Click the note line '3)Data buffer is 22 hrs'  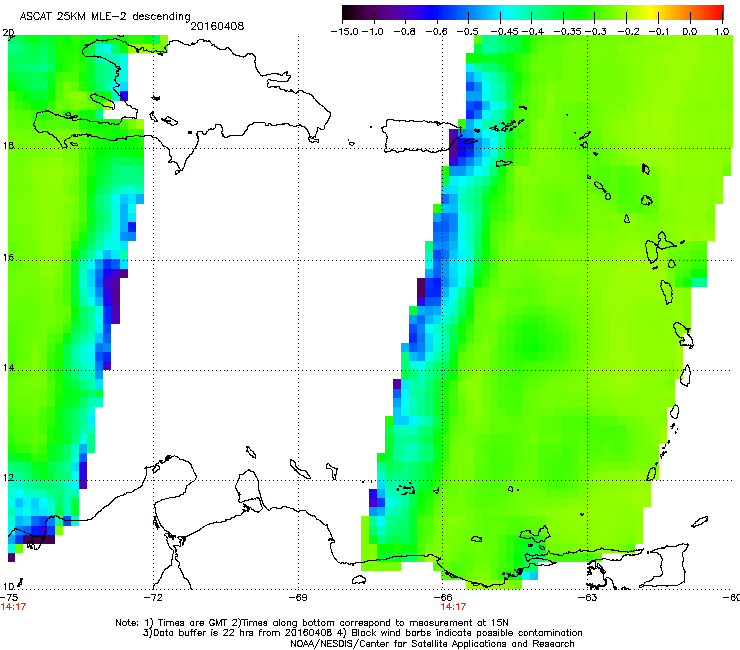click(x=362, y=633)
